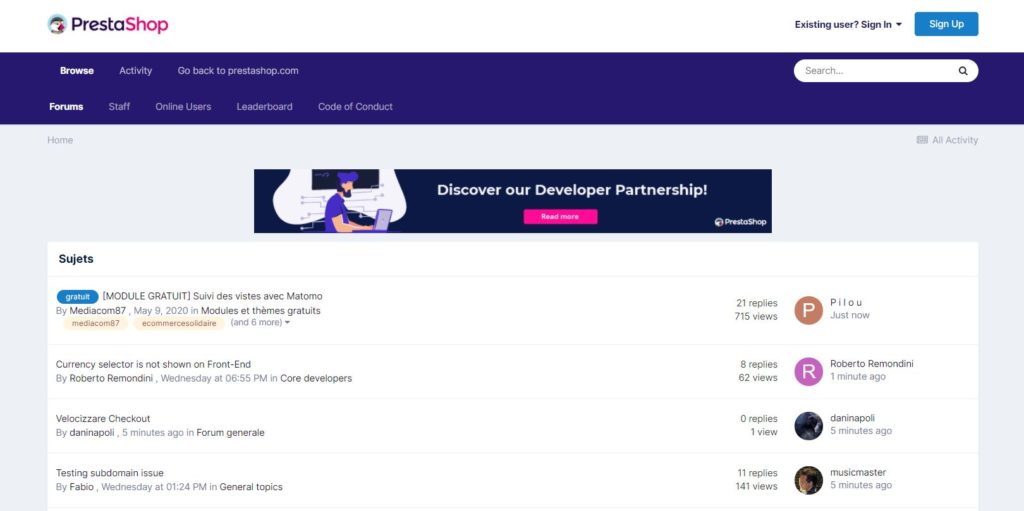Open Roberto Remondini author link in byline

coord(111,378)
